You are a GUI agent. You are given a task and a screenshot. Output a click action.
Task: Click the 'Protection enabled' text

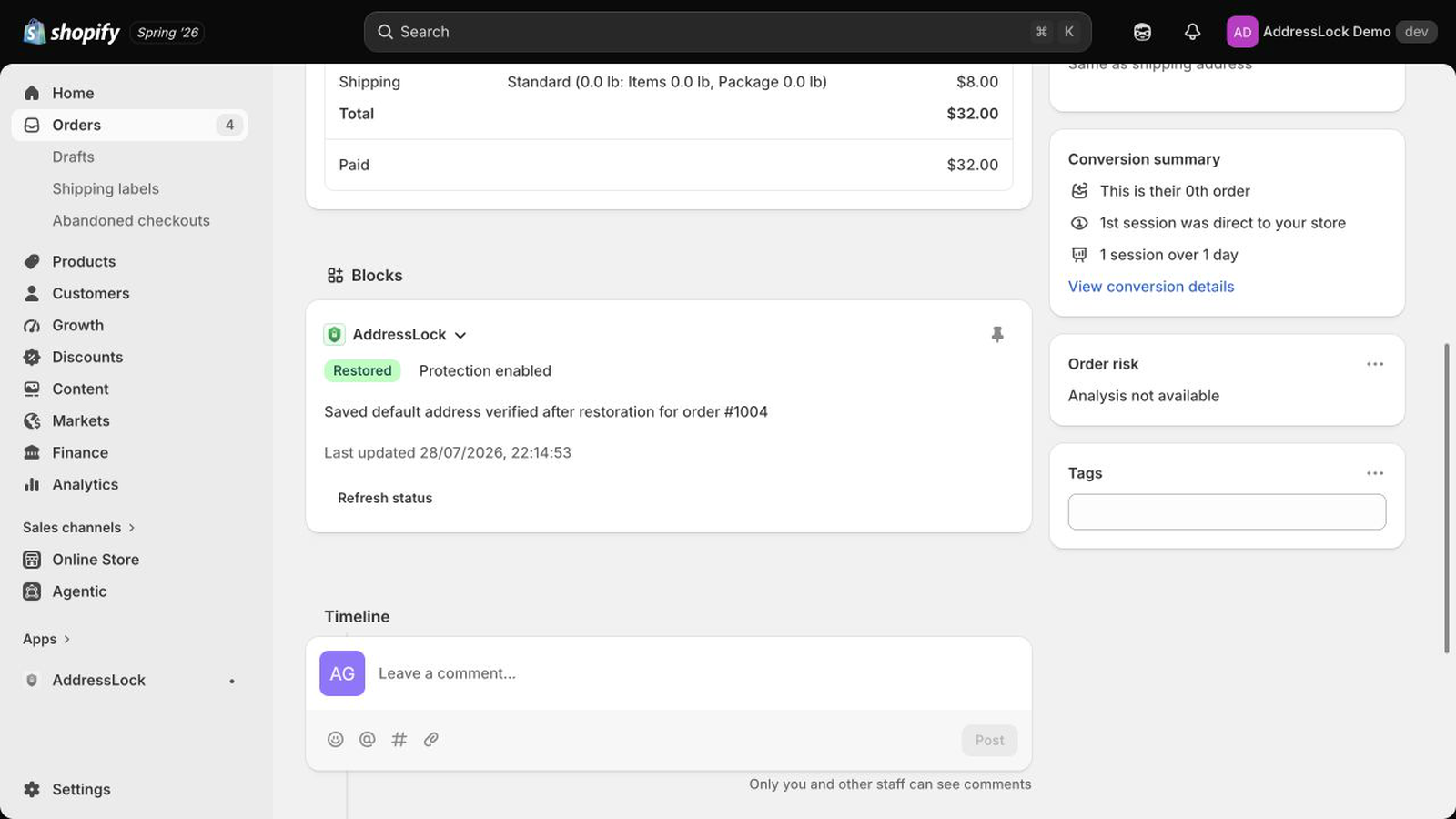[485, 370]
